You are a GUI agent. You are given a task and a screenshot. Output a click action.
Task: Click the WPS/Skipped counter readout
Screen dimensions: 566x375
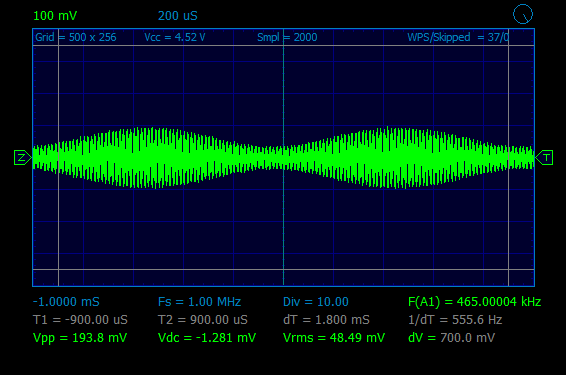(458, 37)
